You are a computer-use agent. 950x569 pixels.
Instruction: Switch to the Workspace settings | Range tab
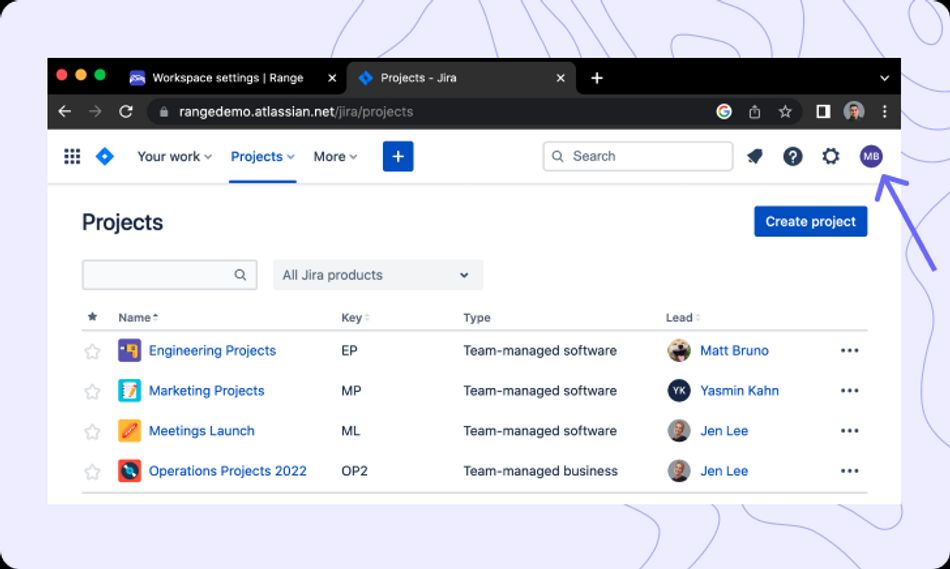tap(228, 78)
